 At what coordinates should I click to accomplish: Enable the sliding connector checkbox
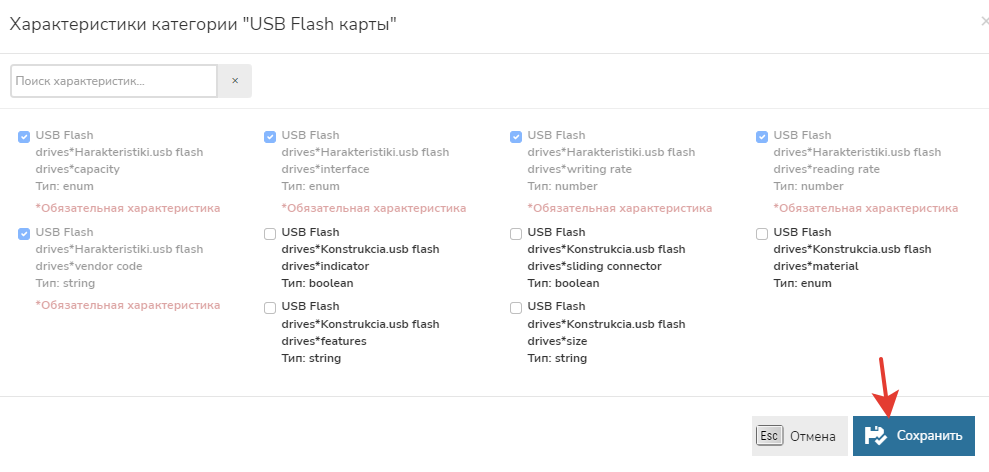click(516, 234)
